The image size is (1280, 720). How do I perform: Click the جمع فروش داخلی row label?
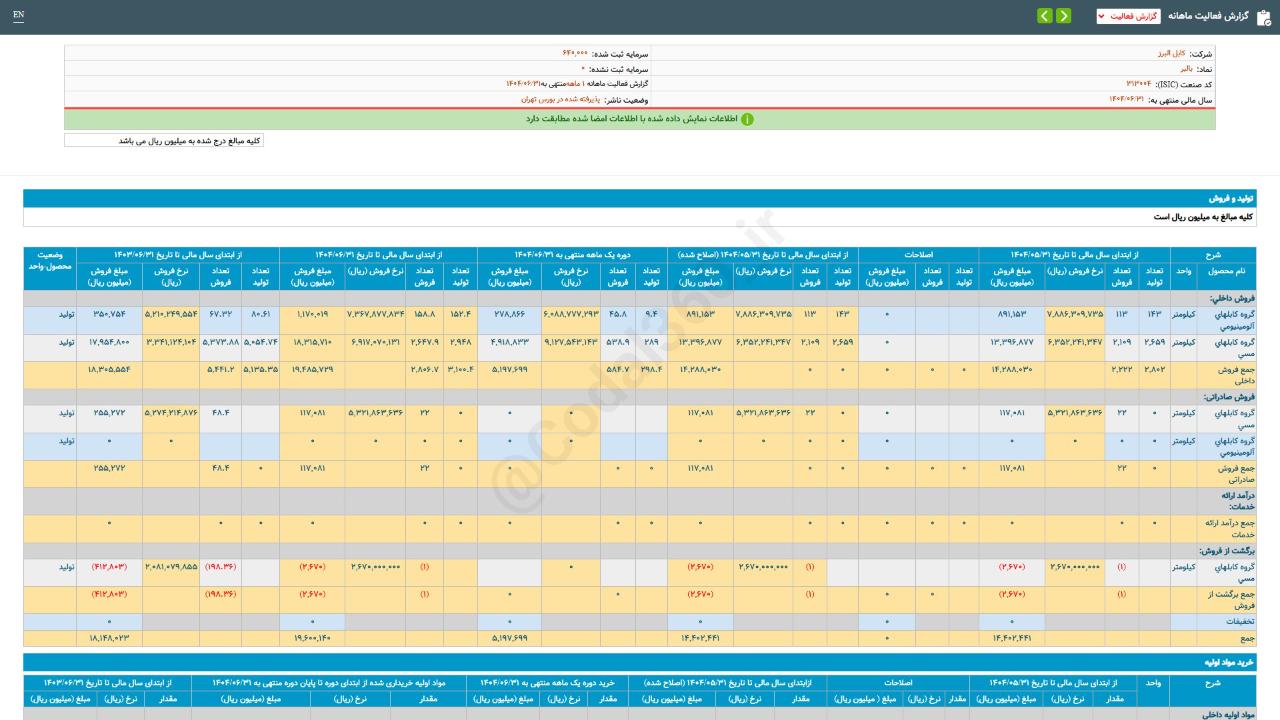1225,375
